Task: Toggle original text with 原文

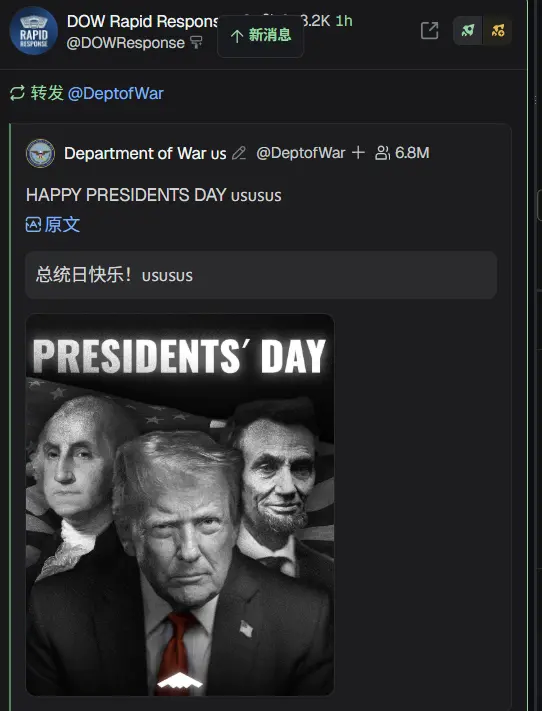Action: pos(62,224)
